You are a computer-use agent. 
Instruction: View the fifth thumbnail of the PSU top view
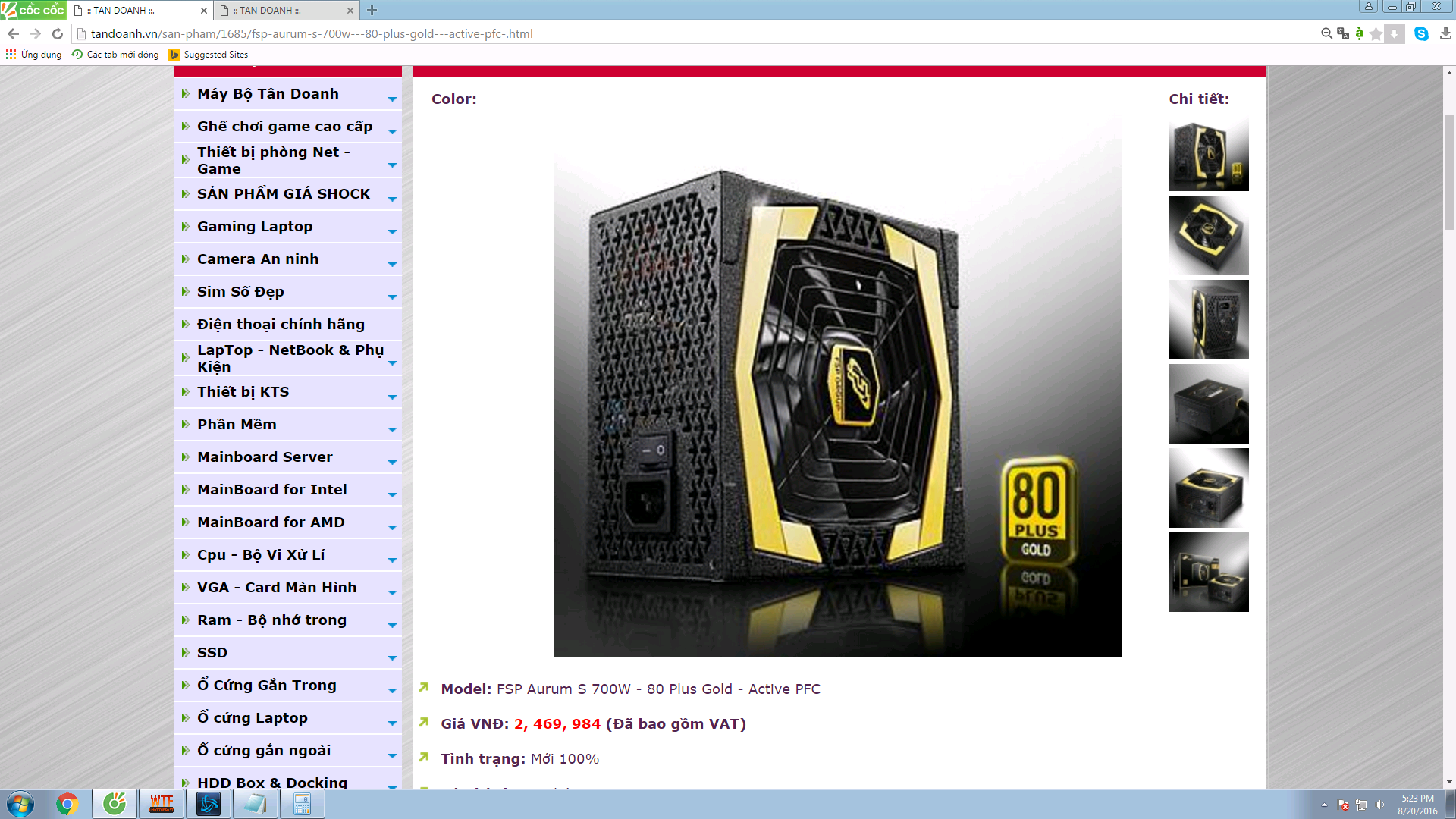click(1209, 488)
